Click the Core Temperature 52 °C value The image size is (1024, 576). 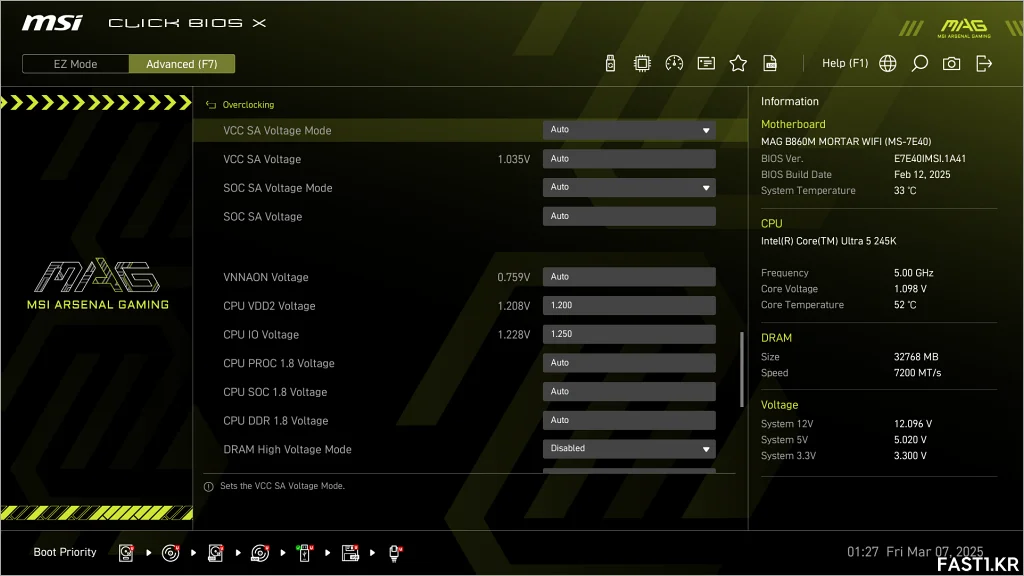click(904, 305)
